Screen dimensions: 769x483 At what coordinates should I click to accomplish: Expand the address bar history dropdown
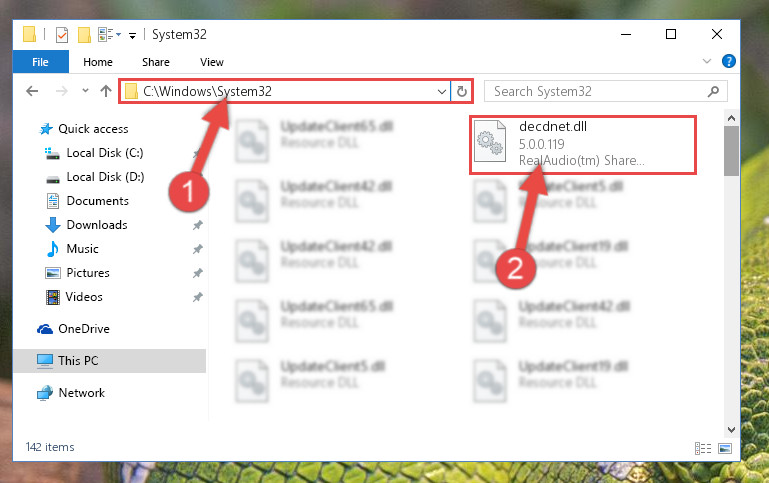click(x=441, y=92)
